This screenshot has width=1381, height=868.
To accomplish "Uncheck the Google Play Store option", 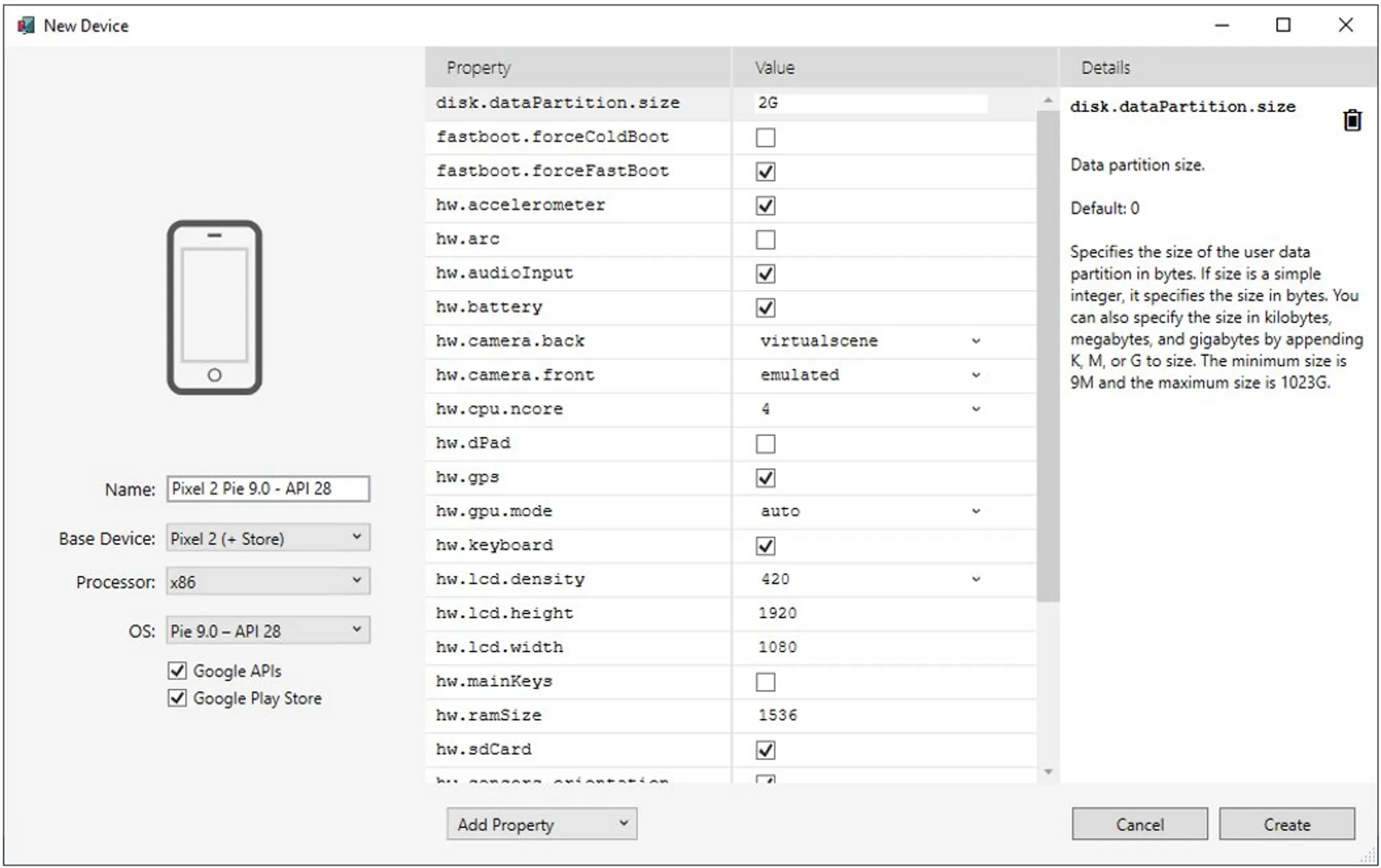I will tap(176, 699).
